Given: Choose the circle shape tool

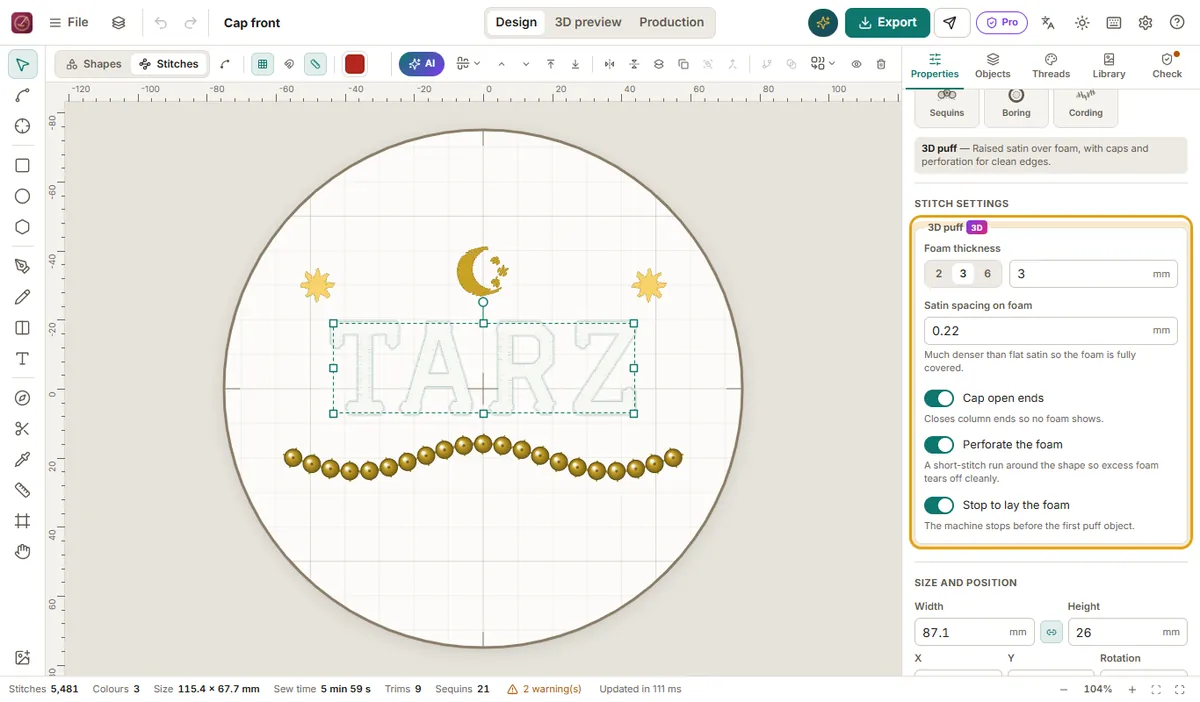Looking at the screenshot, I should coord(22,196).
